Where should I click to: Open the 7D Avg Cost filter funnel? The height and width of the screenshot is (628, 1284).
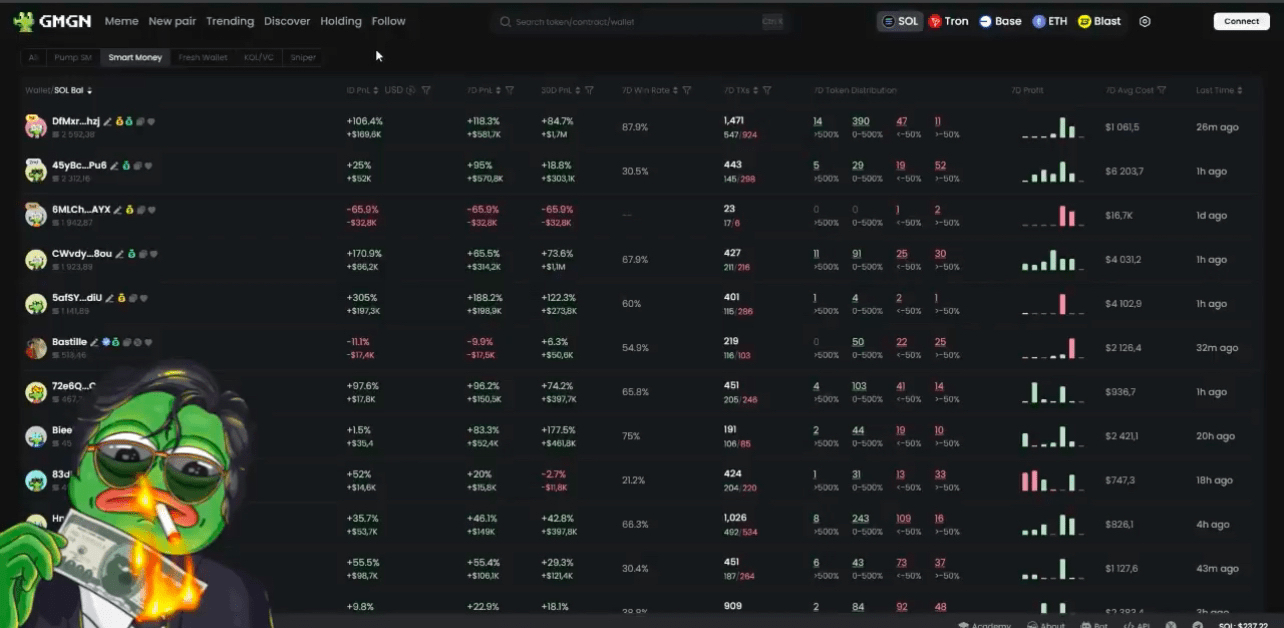[1161, 90]
